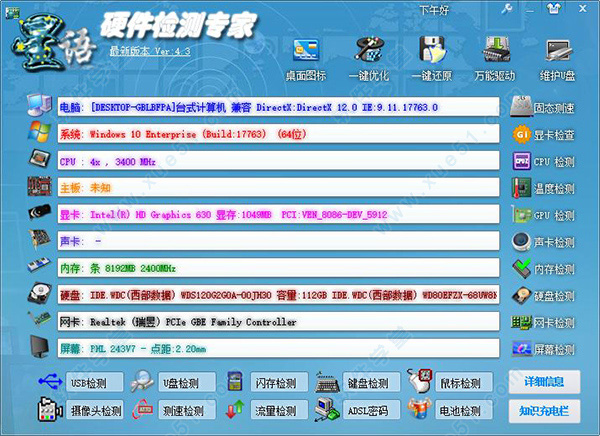Image resolution: width=600 pixels, height=436 pixels.
Task: Click the 内存 8192MB 2400MHz field
Action: point(278,268)
